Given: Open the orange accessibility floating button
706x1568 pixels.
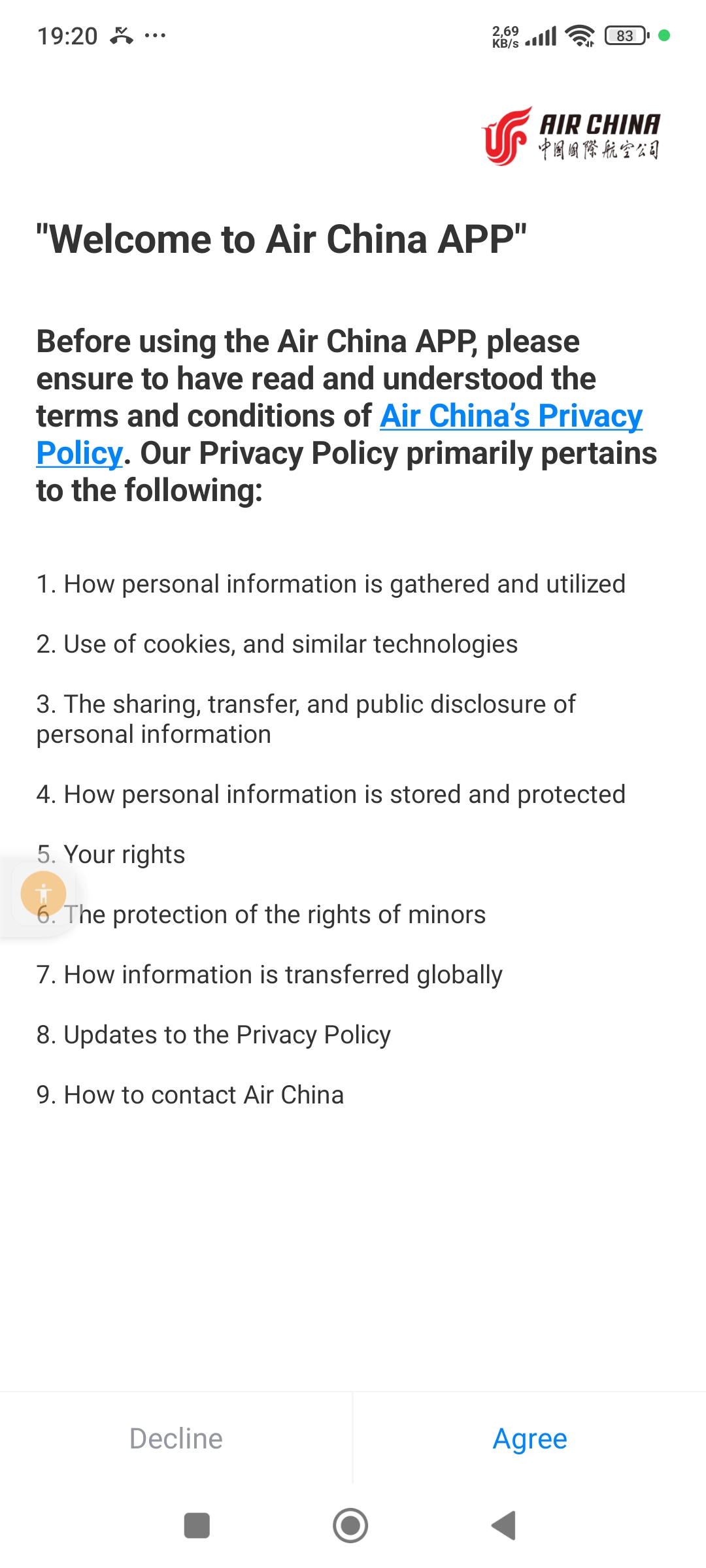Looking at the screenshot, I should tap(43, 893).
